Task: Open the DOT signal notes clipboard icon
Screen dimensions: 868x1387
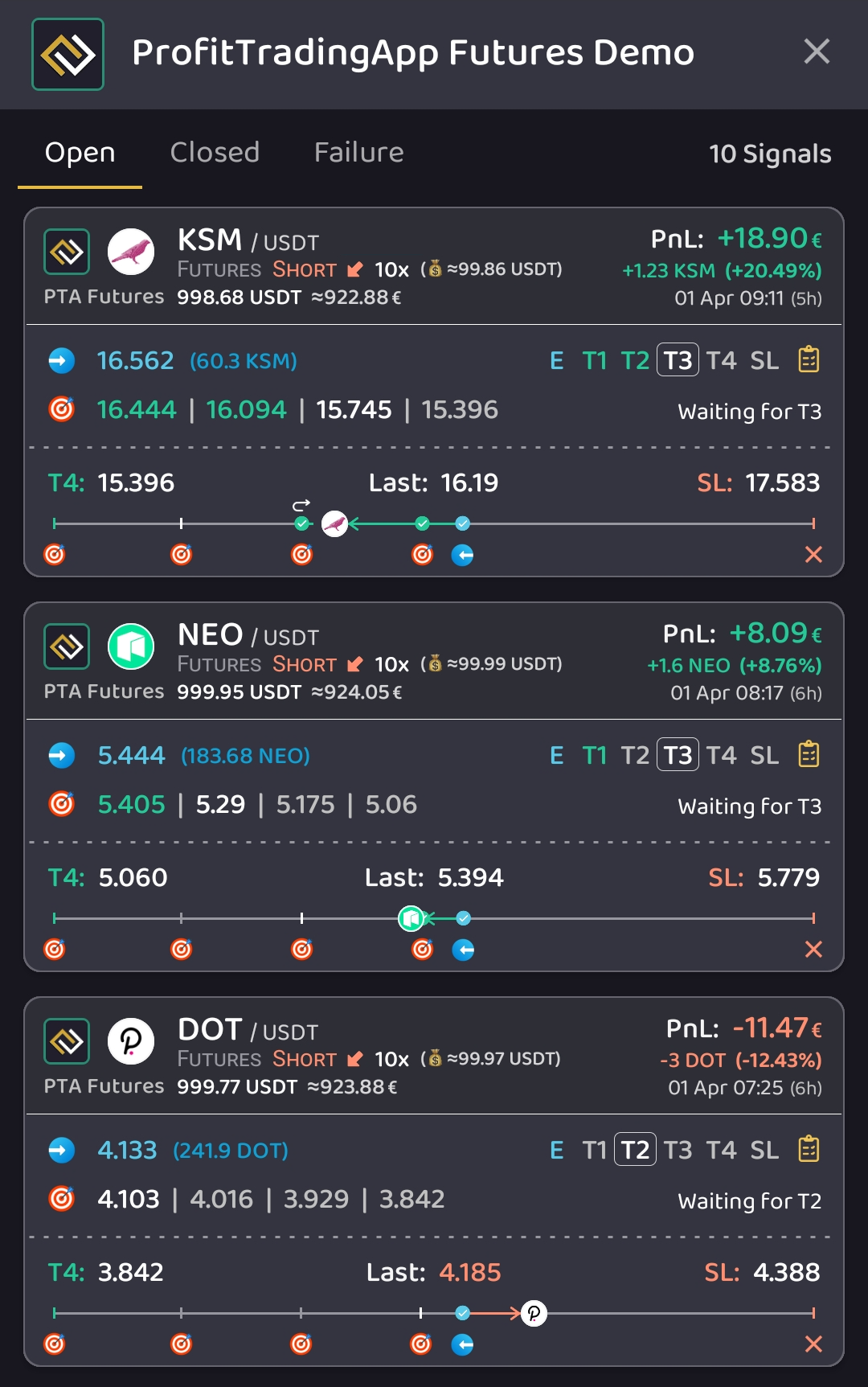Action: click(x=809, y=1149)
